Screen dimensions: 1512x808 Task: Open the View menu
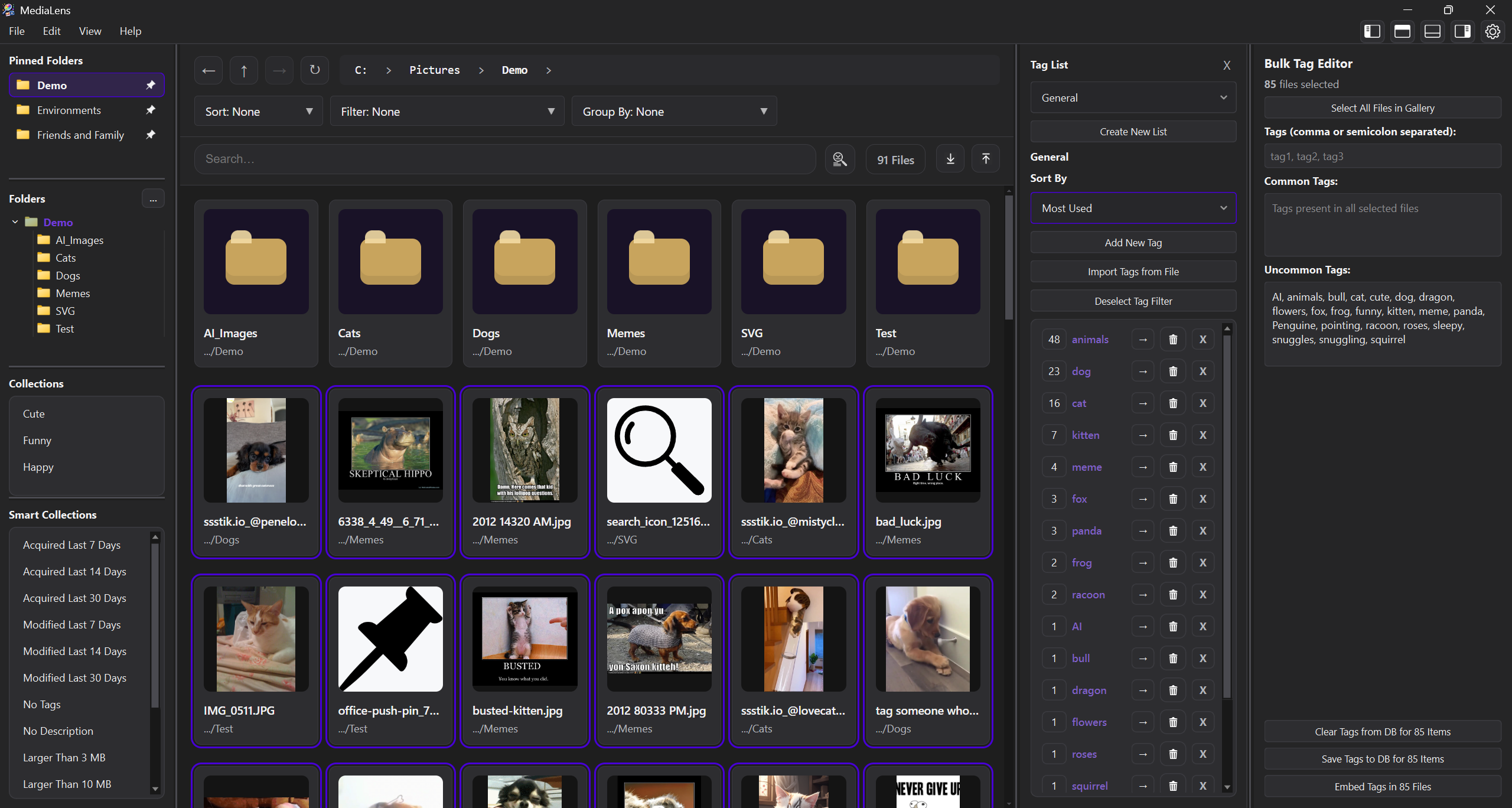coord(90,31)
